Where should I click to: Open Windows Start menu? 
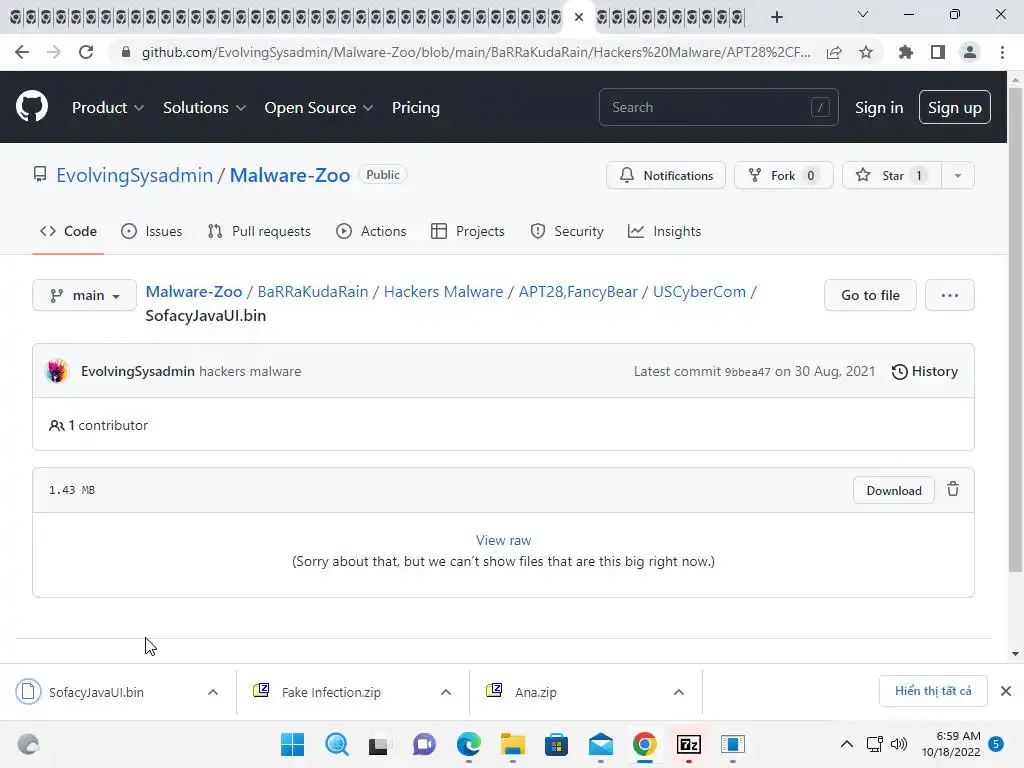pyautogui.click(x=293, y=744)
